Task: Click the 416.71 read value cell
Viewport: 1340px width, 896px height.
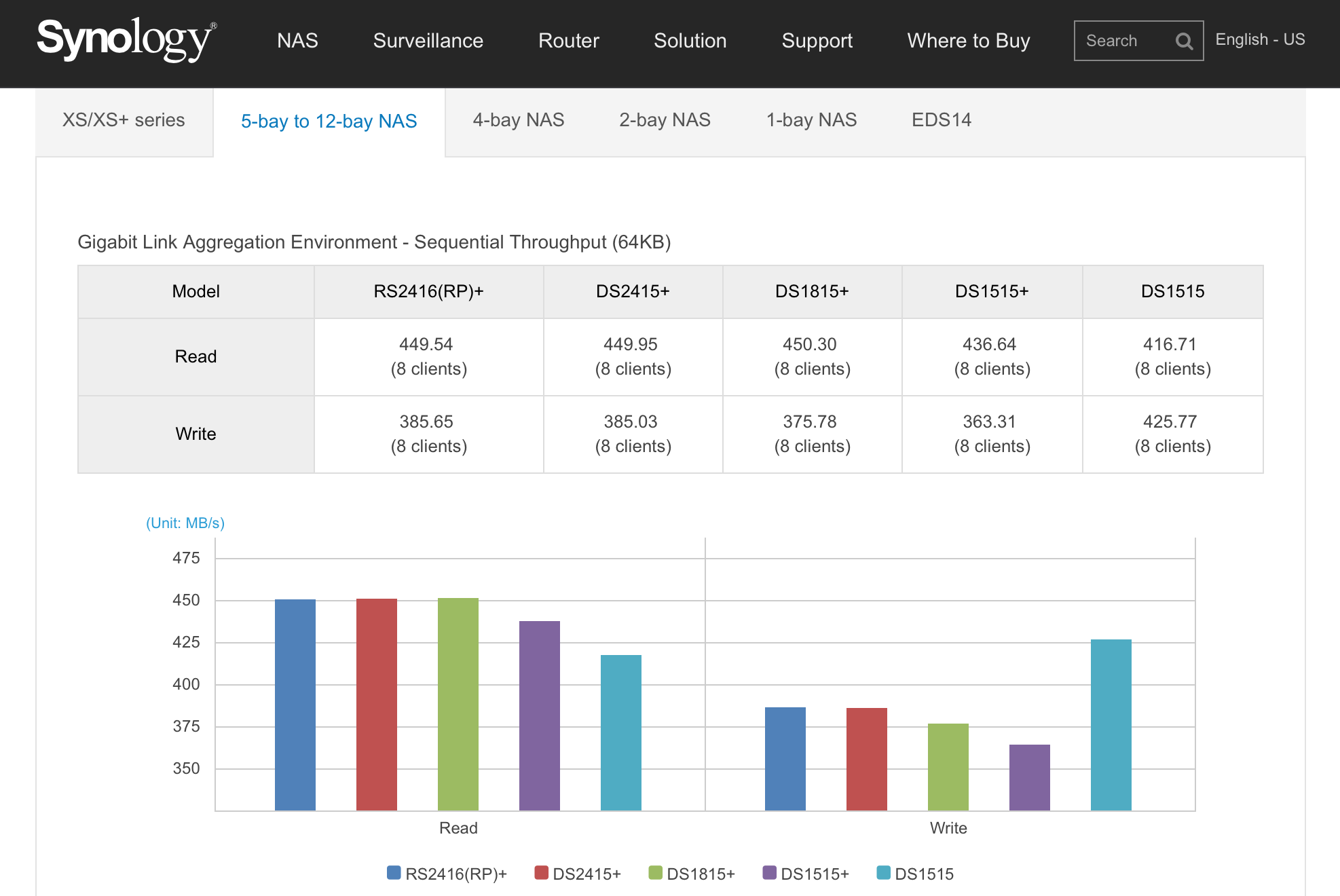Action: pyautogui.click(x=1173, y=357)
